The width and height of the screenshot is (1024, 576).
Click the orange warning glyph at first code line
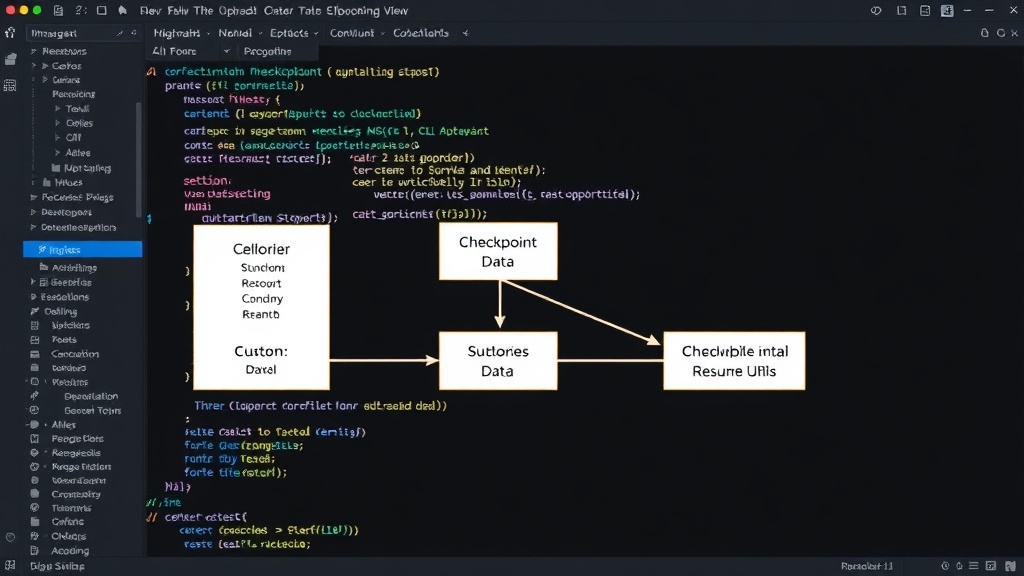pyautogui.click(x=152, y=72)
